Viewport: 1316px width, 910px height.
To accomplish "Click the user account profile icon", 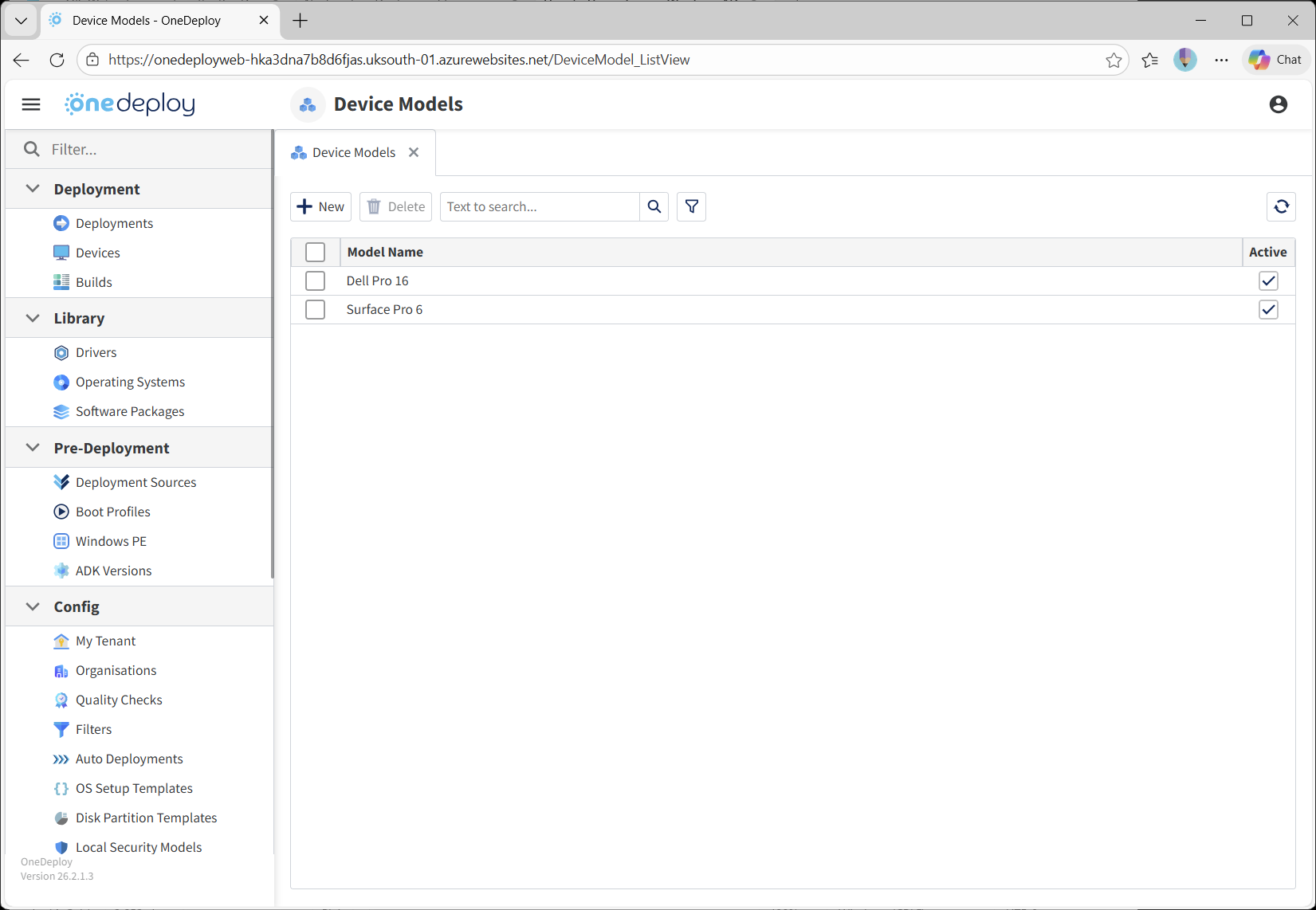I will [1278, 104].
